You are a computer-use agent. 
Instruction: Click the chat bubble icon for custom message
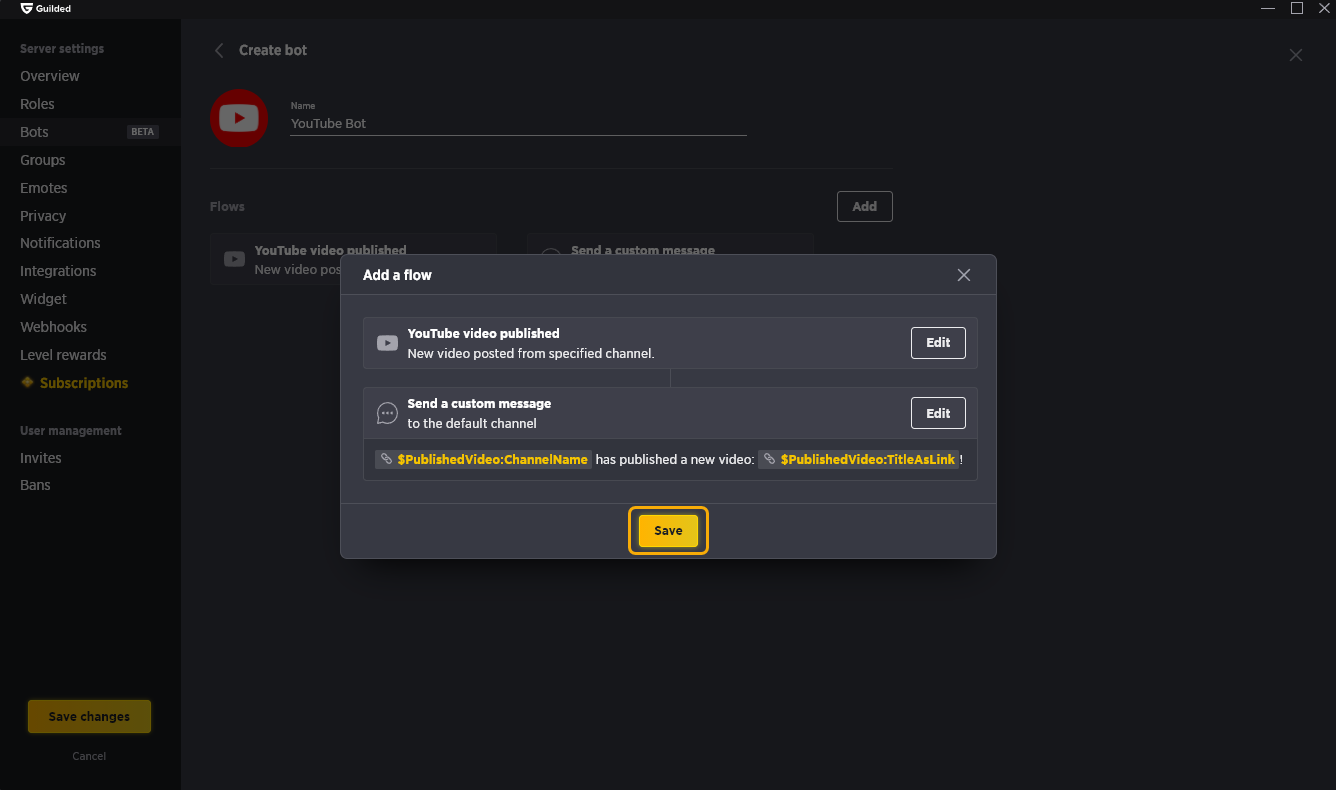387,413
